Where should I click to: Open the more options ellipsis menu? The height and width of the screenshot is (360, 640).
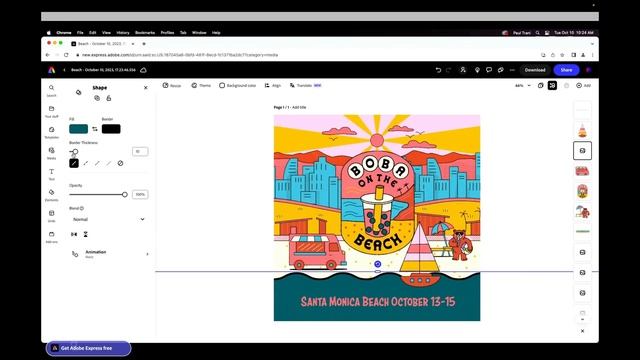[x=512, y=70]
